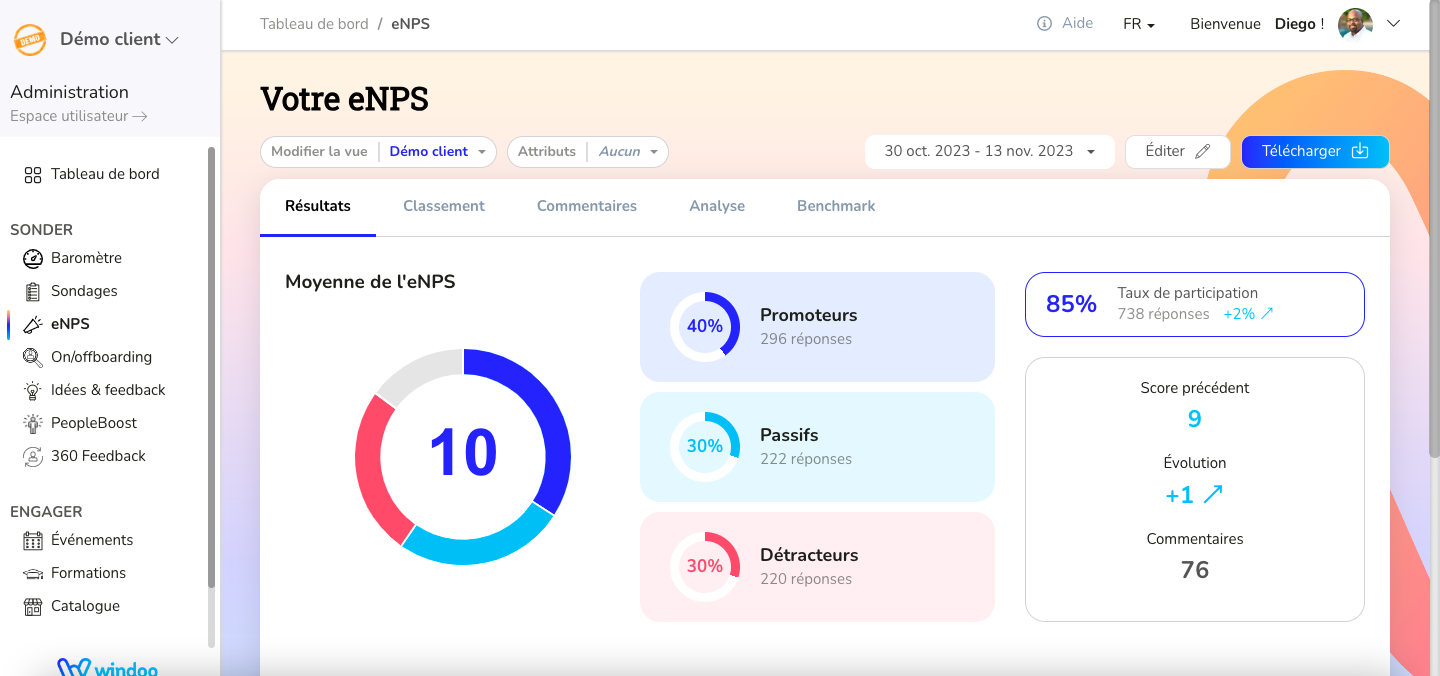Image resolution: width=1440 pixels, height=676 pixels.
Task: Click the "738 réponses" text
Action: (1164, 314)
